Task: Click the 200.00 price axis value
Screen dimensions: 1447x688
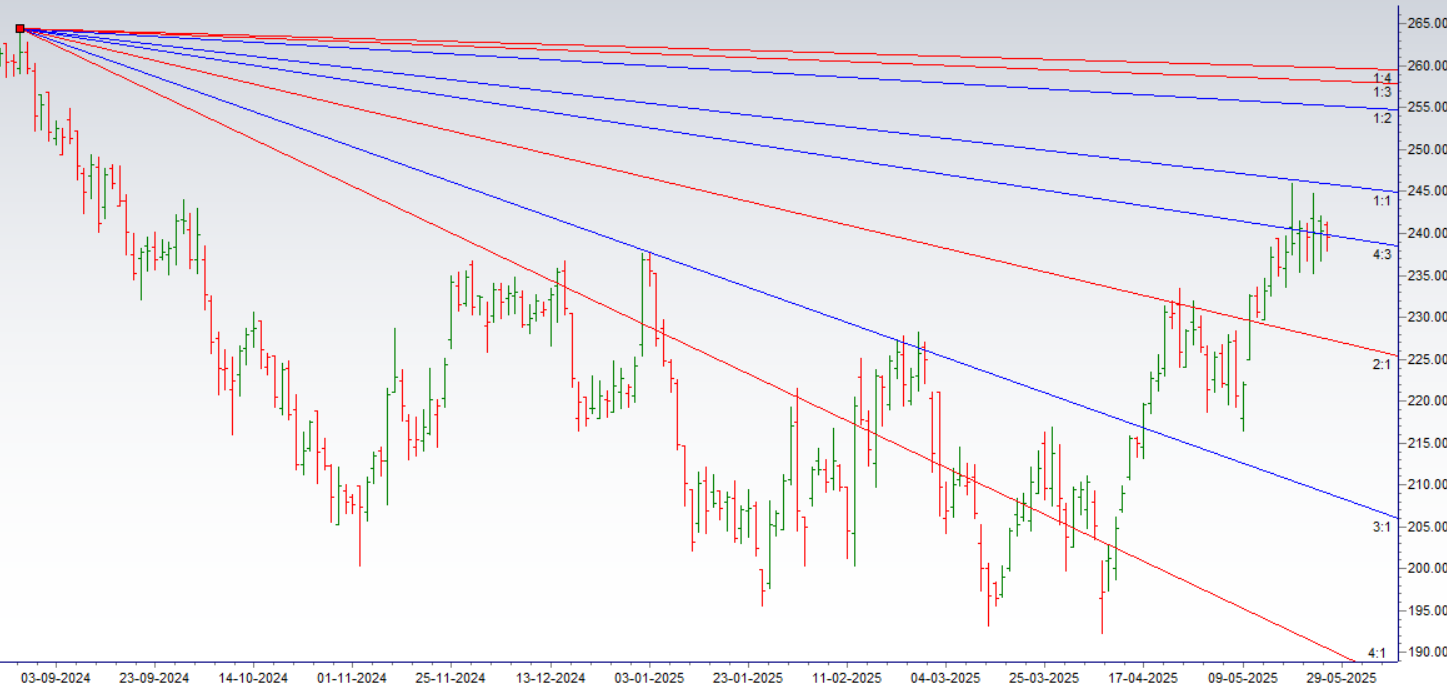Action: (1427, 568)
